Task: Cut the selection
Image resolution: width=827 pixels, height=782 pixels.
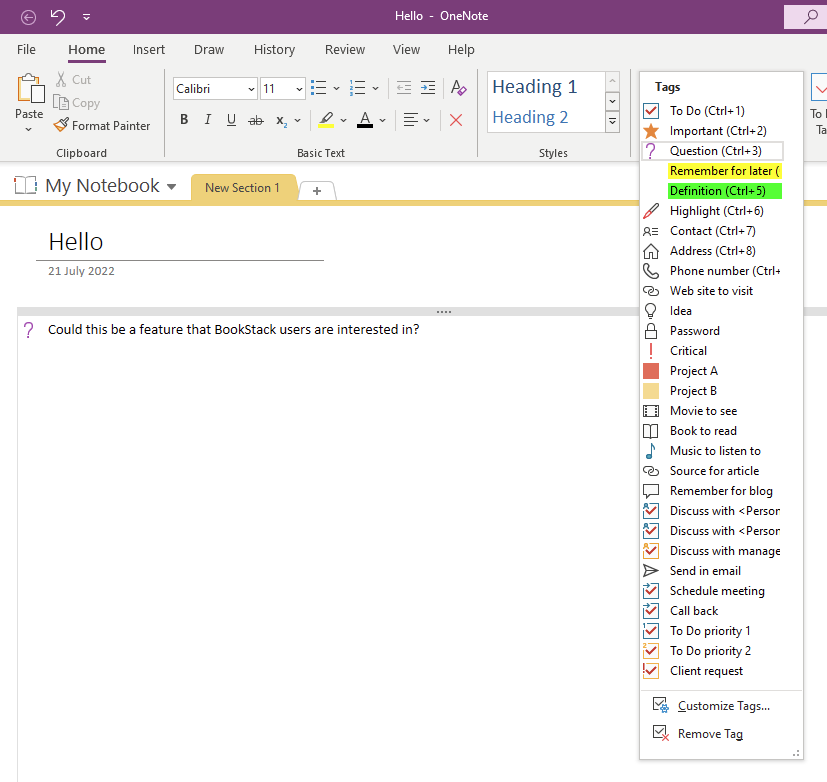Action: pos(74,80)
